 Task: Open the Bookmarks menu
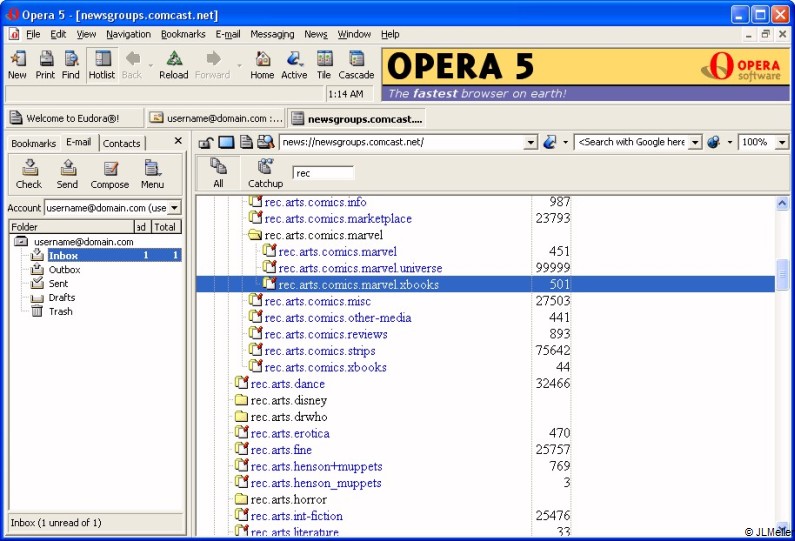183,34
